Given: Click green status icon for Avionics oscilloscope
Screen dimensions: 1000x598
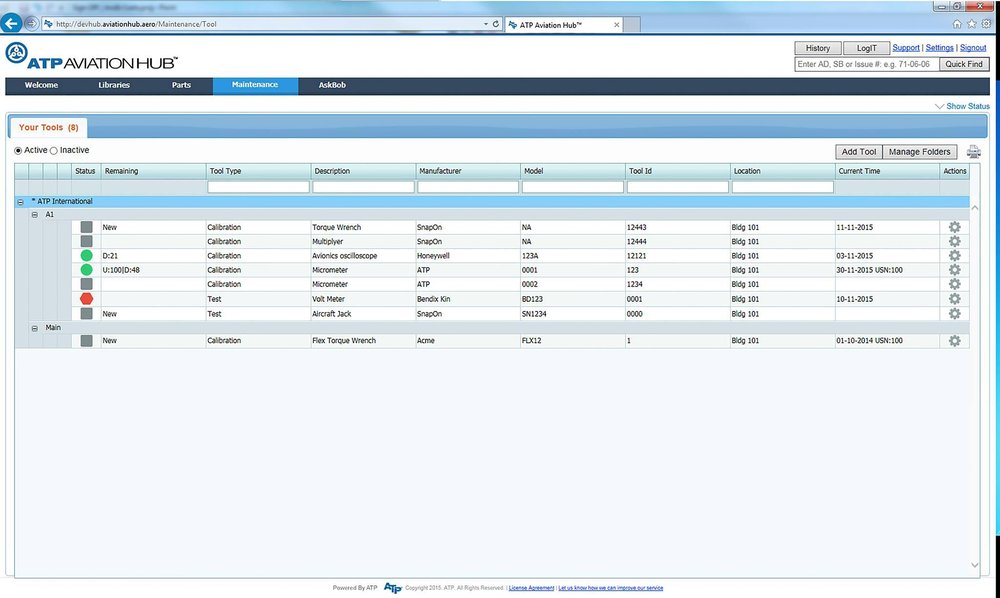Looking at the screenshot, I should [x=87, y=256].
